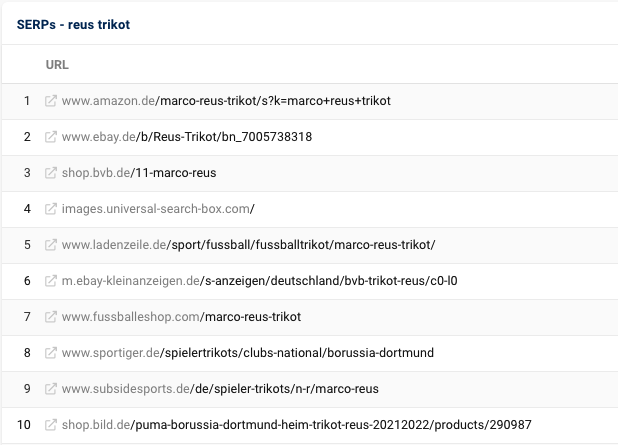Open external link icon for subsidesports.de
The image size is (618, 445).
point(51,389)
